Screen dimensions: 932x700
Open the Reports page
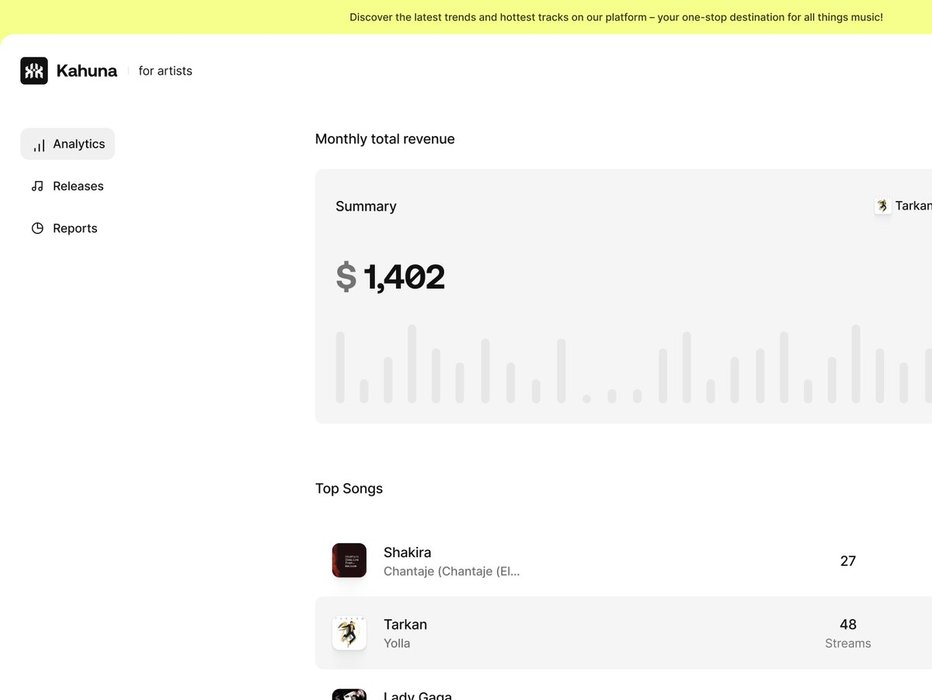click(75, 228)
